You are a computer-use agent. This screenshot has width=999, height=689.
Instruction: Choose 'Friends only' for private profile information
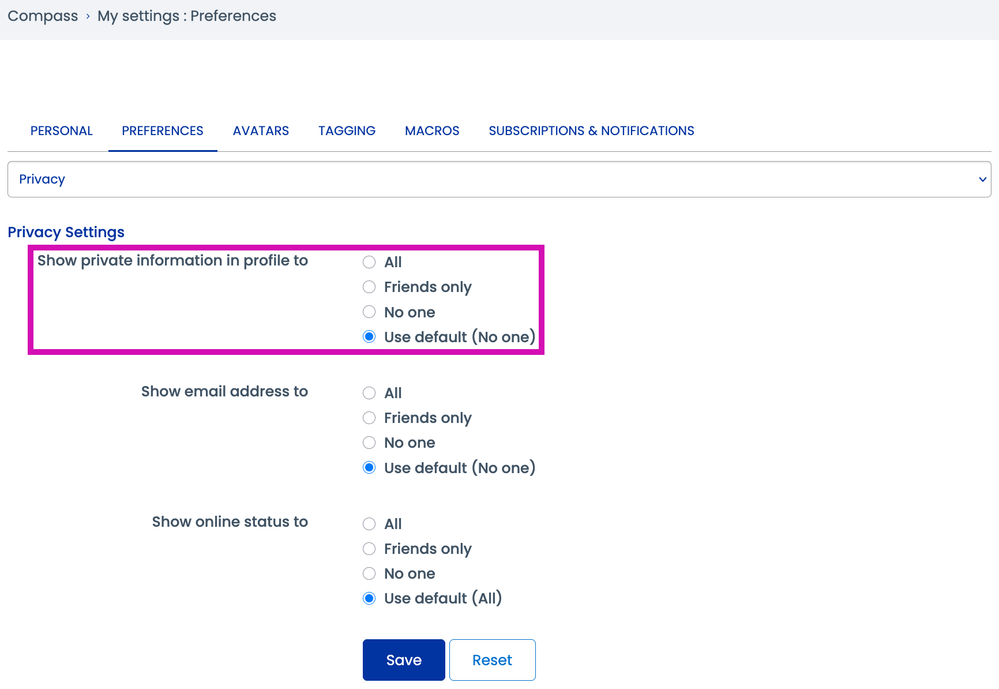coord(369,287)
